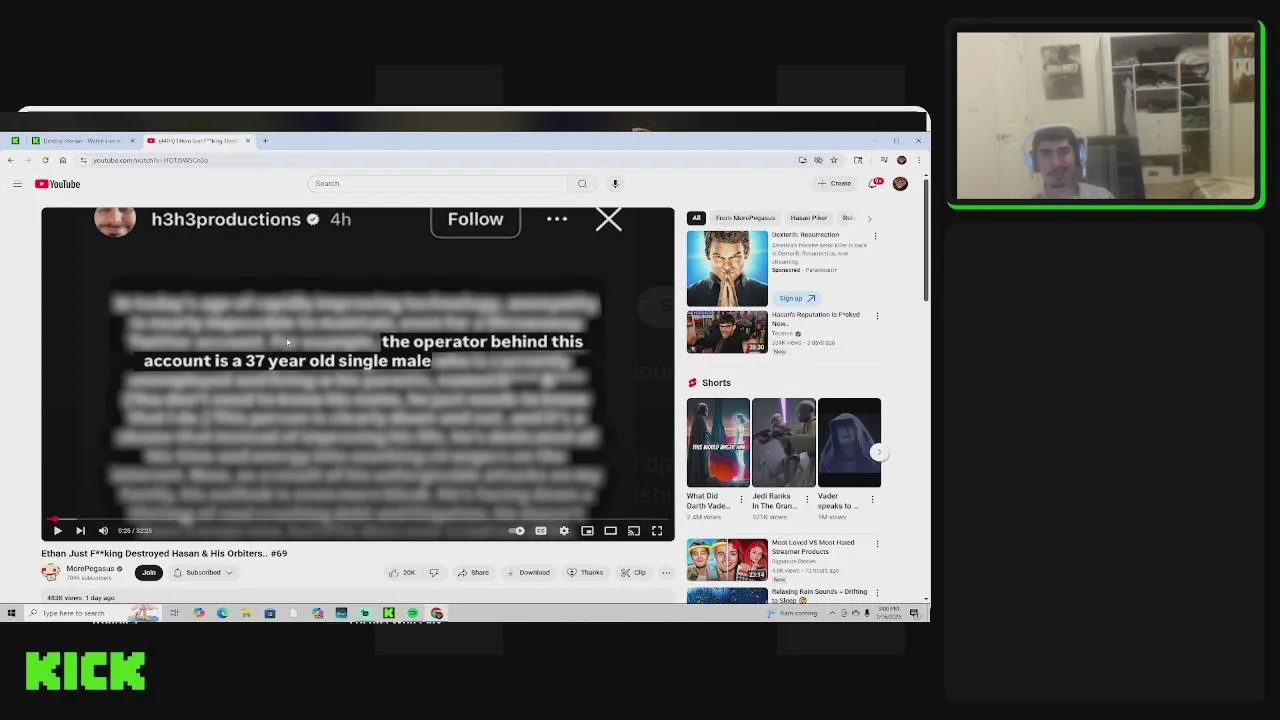1280x720 pixels.
Task: Send Thanks to the creator
Action: 585,573
